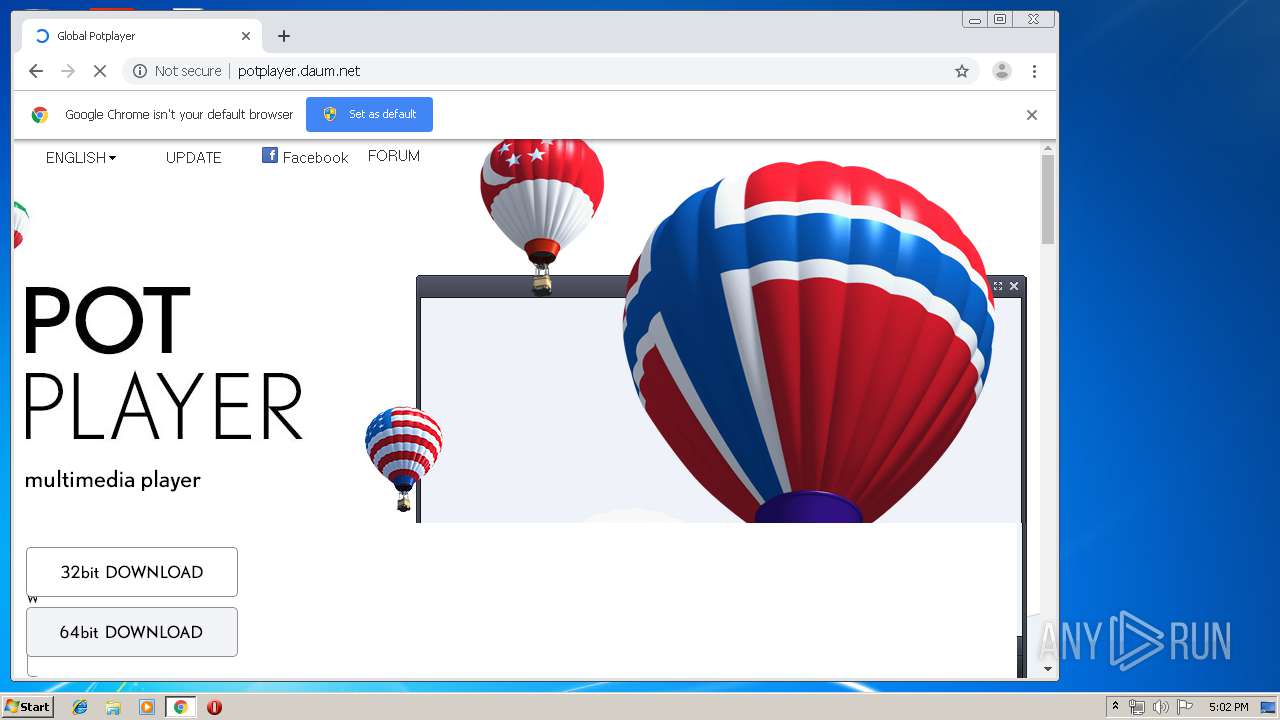Stop page loading with the X button
The image size is (1280, 720).
pyautogui.click(x=100, y=71)
